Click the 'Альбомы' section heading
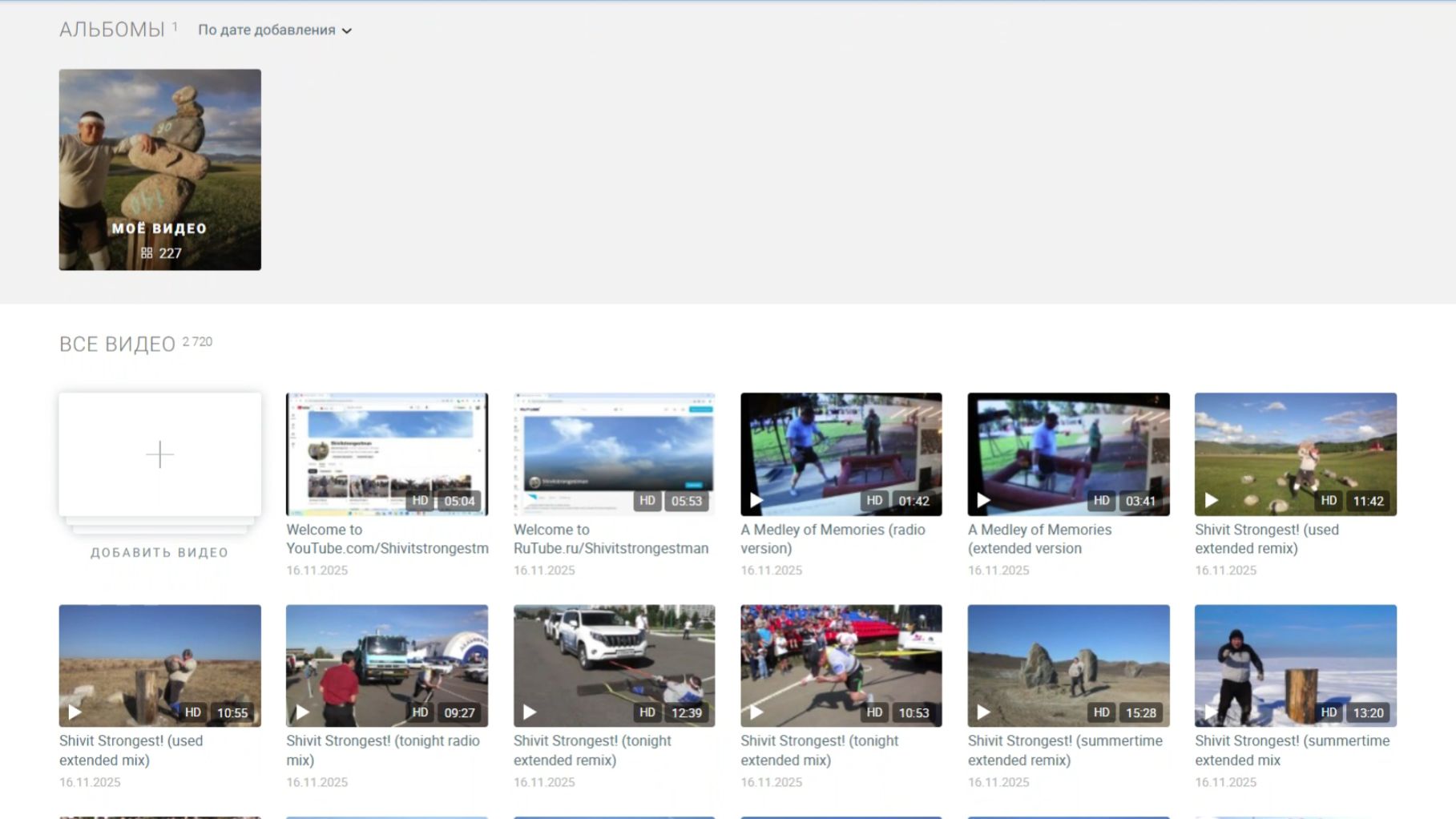The width and height of the screenshot is (1456, 819). click(x=111, y=30)
